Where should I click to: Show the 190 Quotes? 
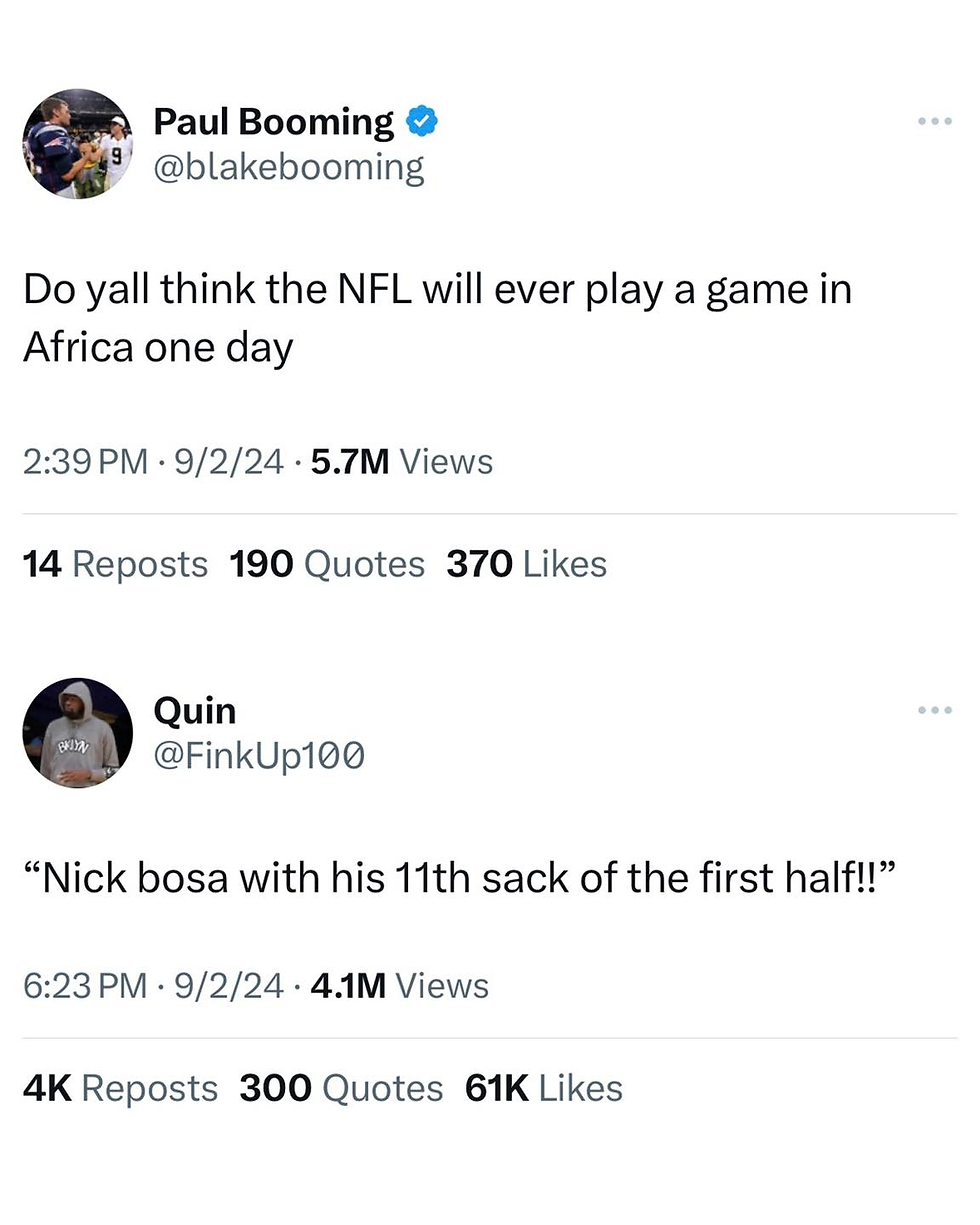tap(327, 565)
